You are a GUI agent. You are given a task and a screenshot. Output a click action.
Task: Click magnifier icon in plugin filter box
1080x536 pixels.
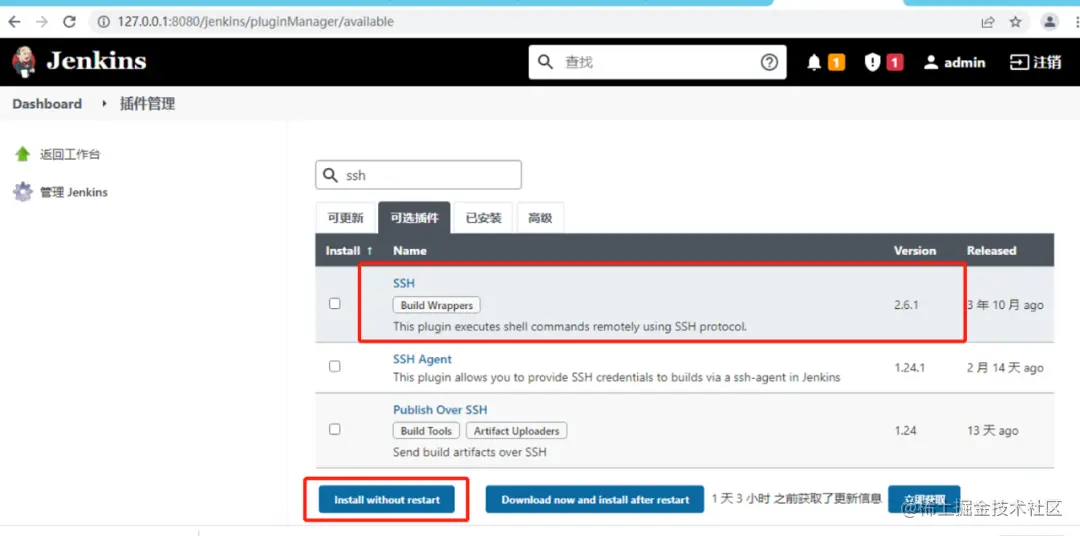click(x=331, y=175)
